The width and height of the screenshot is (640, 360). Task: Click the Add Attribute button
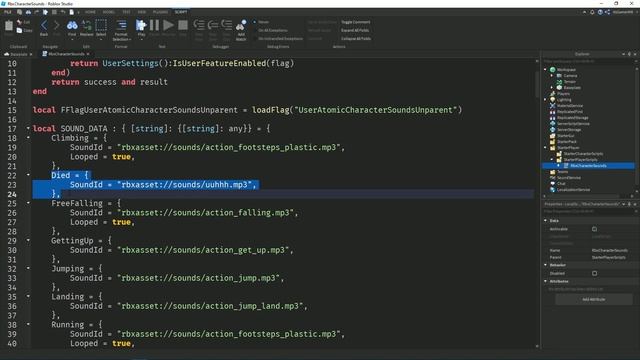(593, 300)
